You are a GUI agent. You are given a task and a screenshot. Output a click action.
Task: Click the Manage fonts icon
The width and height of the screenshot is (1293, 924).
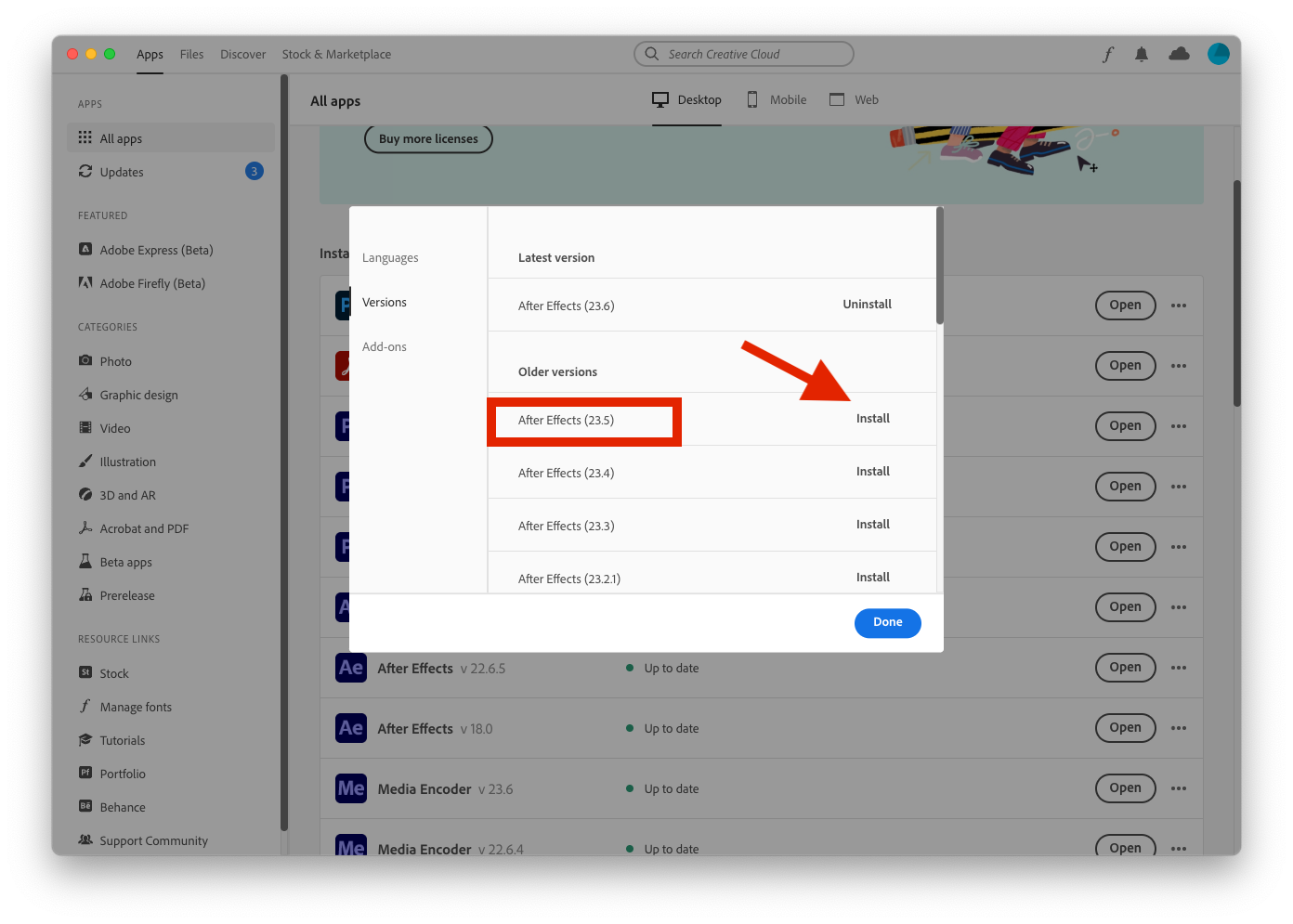tap(85, 706)
